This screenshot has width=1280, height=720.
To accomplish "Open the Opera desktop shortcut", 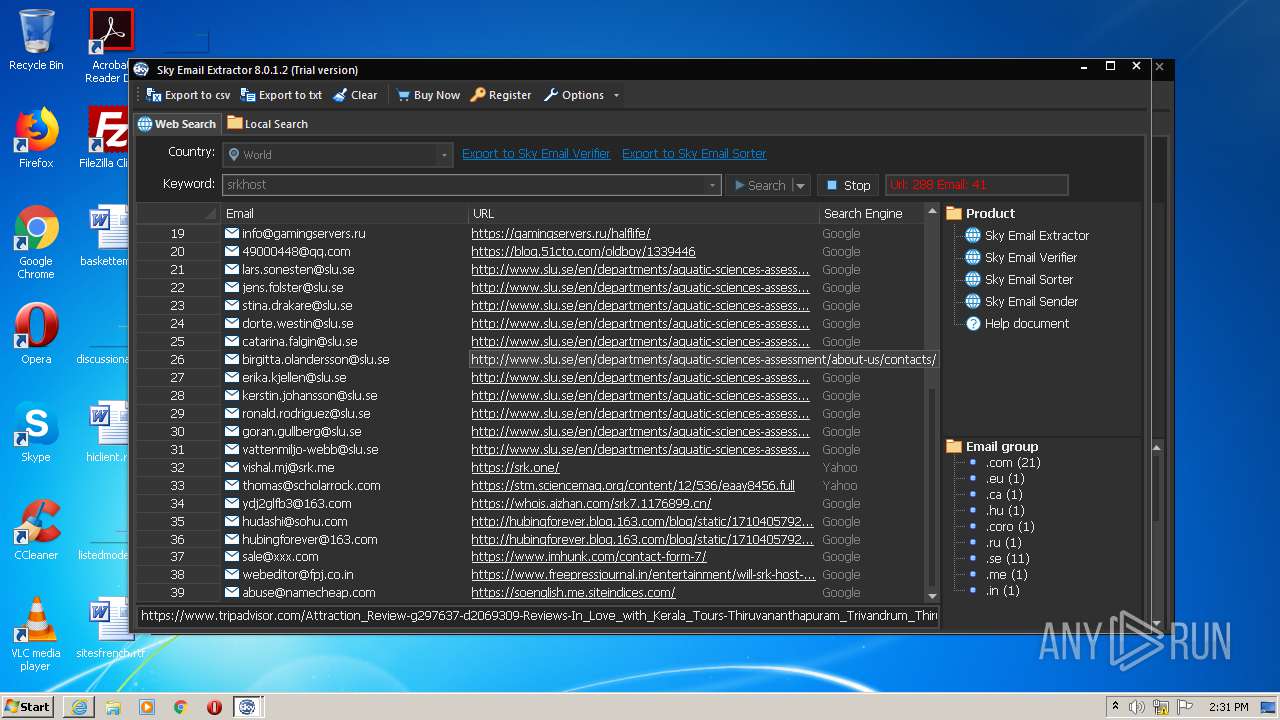I will (x=36, y=334).
